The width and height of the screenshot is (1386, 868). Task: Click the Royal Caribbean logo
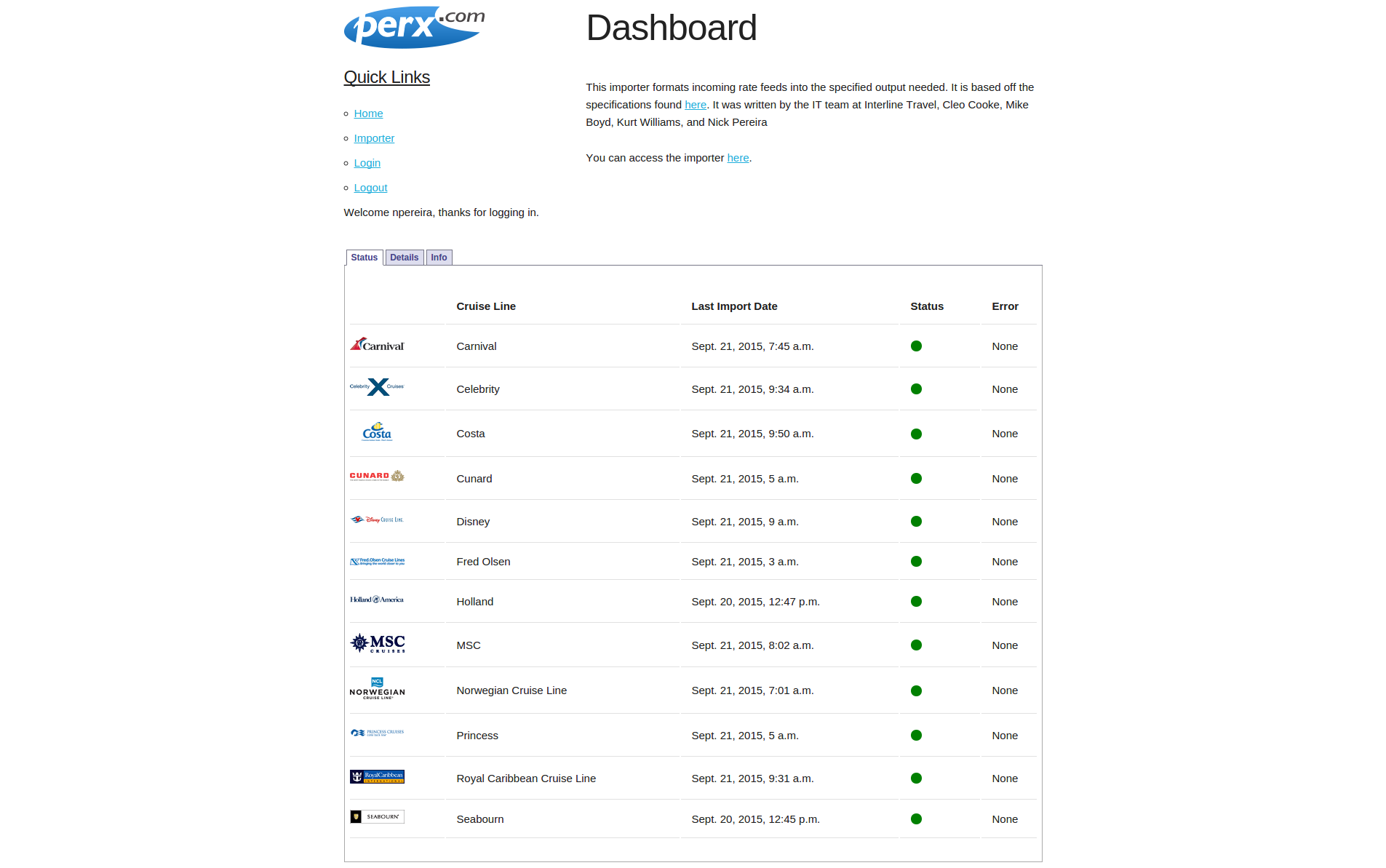377,776
